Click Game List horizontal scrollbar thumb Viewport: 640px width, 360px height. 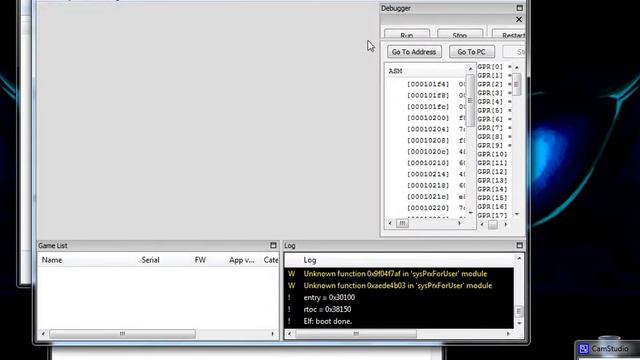click(122, 334)
